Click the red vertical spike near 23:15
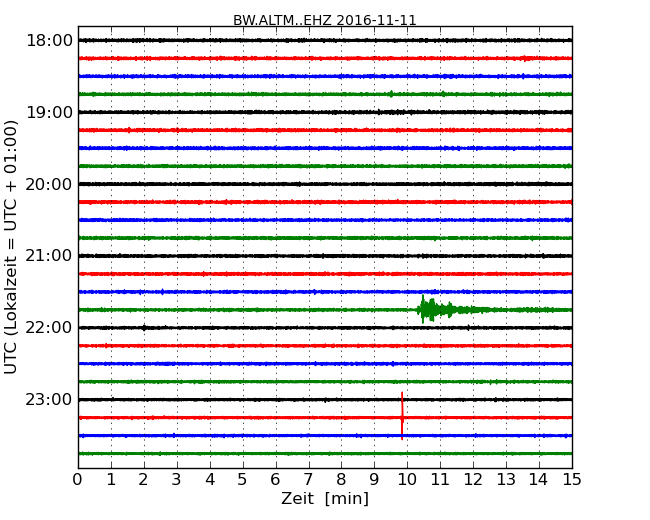 pos(402,416)
